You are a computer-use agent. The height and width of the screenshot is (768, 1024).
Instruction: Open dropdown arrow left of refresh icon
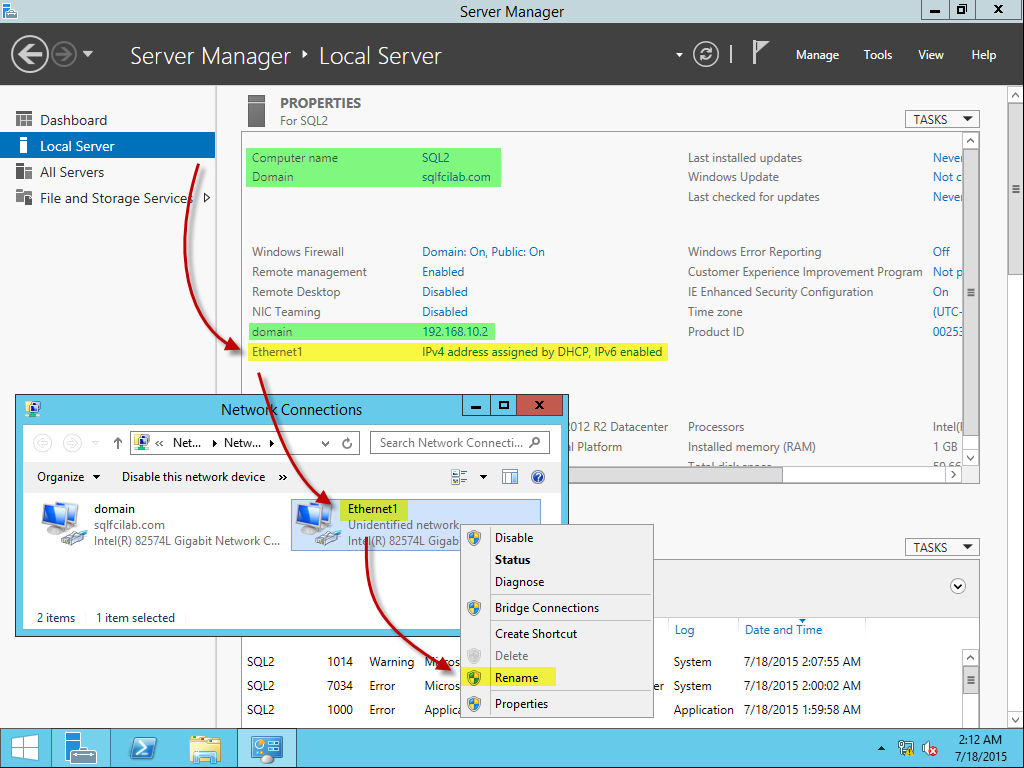tap(679, 55)
